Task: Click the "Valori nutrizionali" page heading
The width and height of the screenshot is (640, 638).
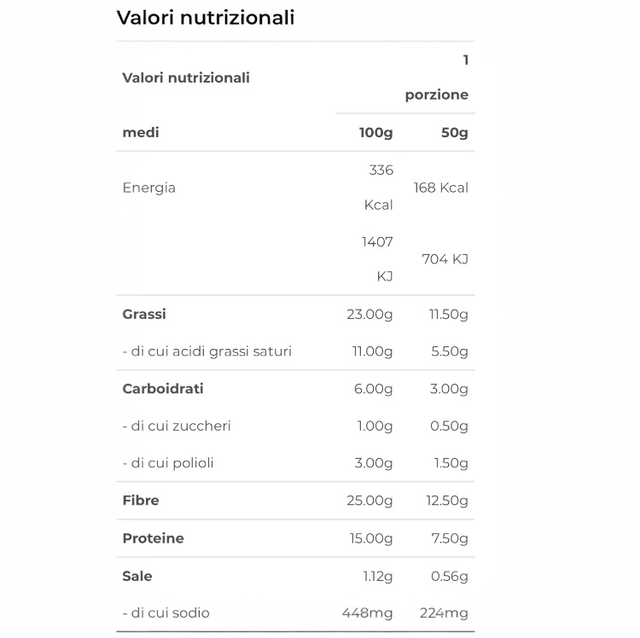Action: pyautogui.click(x=205, y=18)
